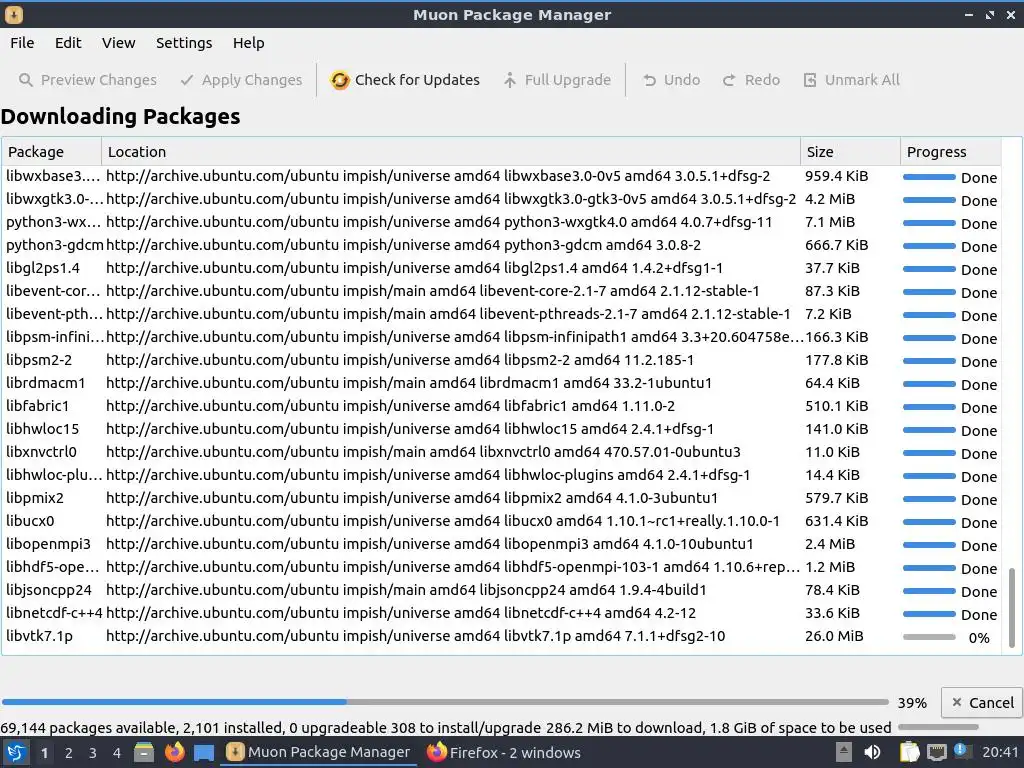Screen dimensions: 1024x768
Task: Select the libvtk7.1p package row
Action: coord(501,636)
